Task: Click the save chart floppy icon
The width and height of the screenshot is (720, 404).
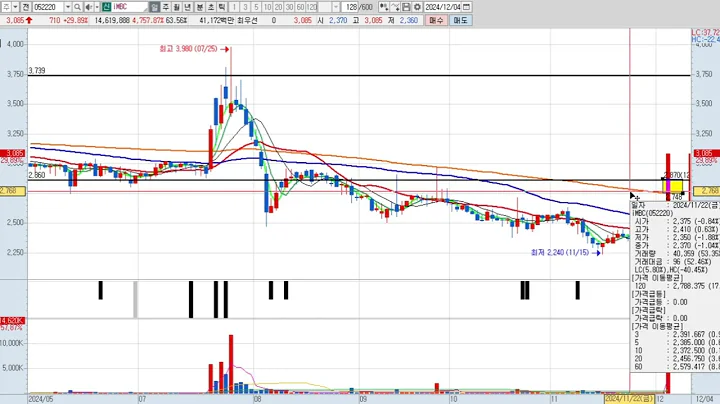Action: coord(406,7)
